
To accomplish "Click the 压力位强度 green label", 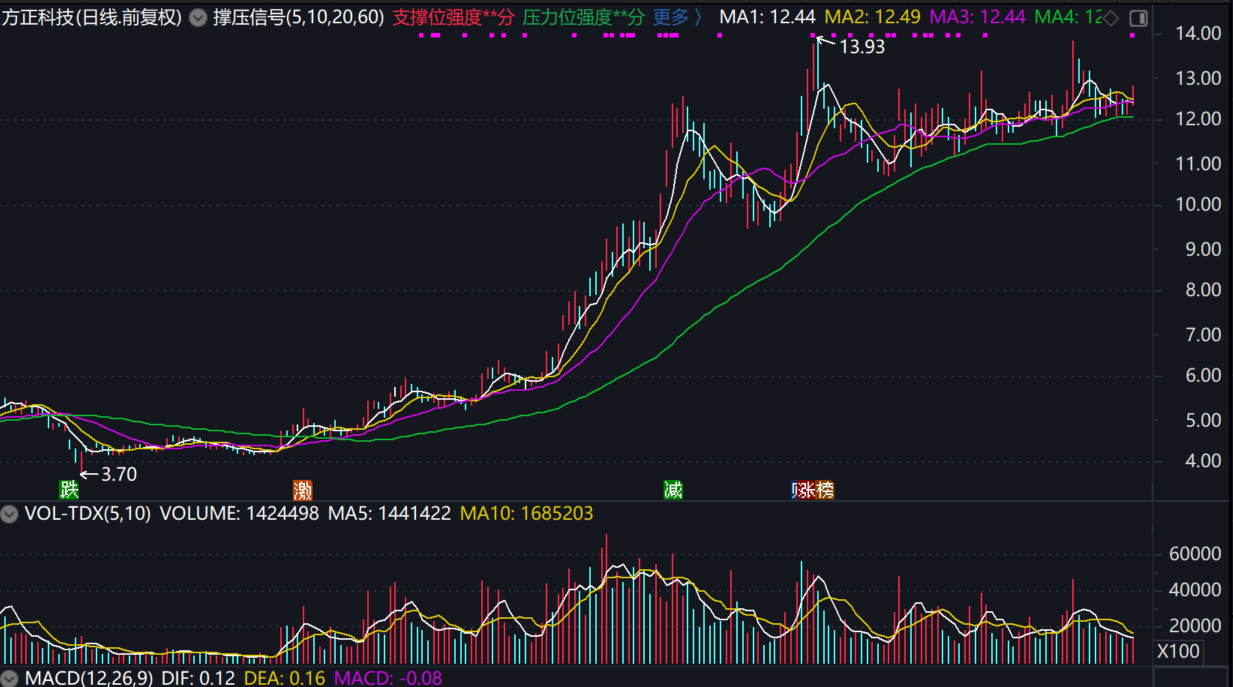I will pos(583,17).
